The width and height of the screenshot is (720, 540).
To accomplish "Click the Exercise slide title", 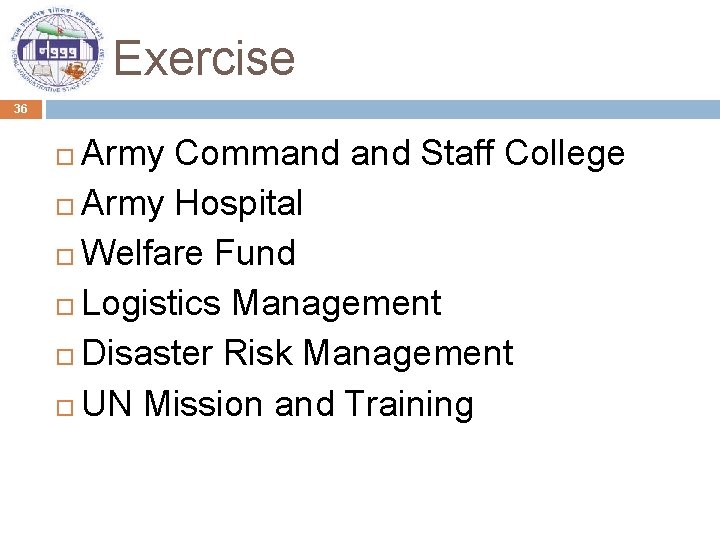I will tap(204, 58).
